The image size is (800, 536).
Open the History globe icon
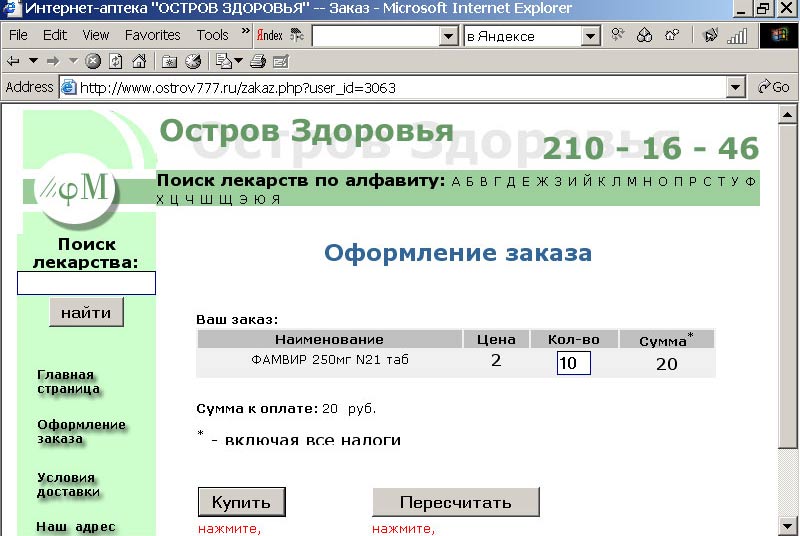pos(193,62)
